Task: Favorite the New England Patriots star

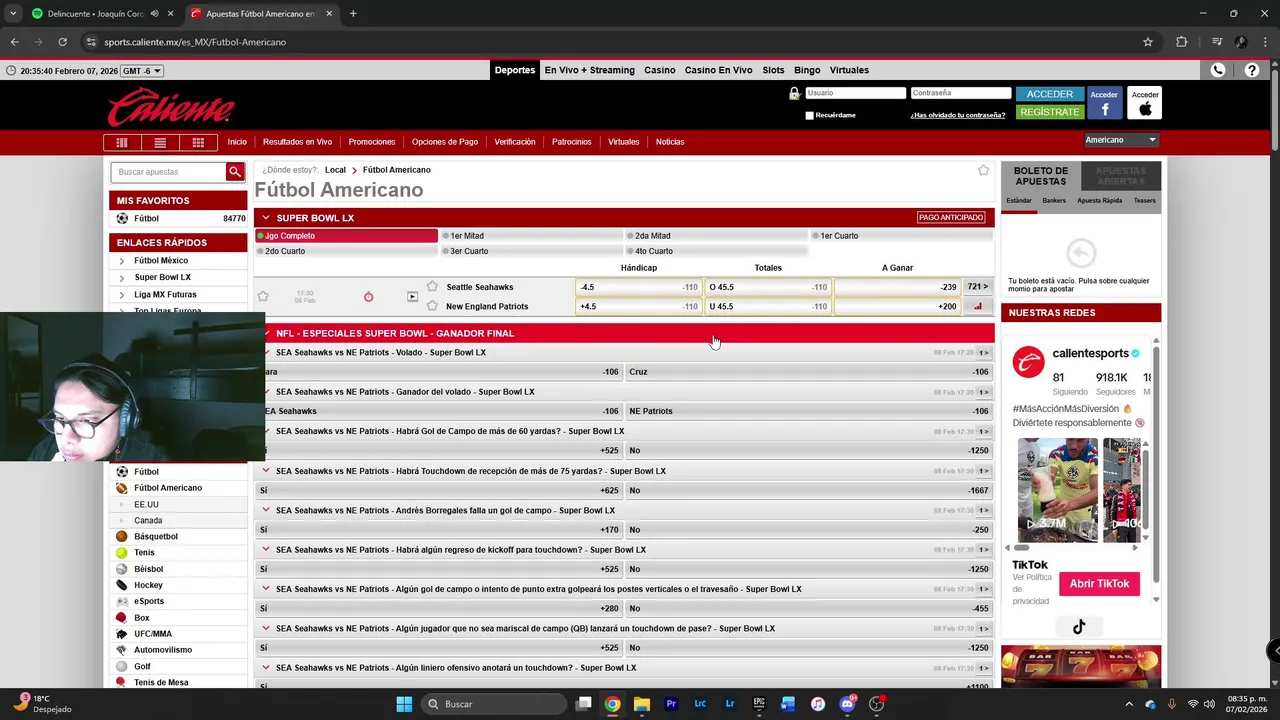Action: [x=432, y=306]
